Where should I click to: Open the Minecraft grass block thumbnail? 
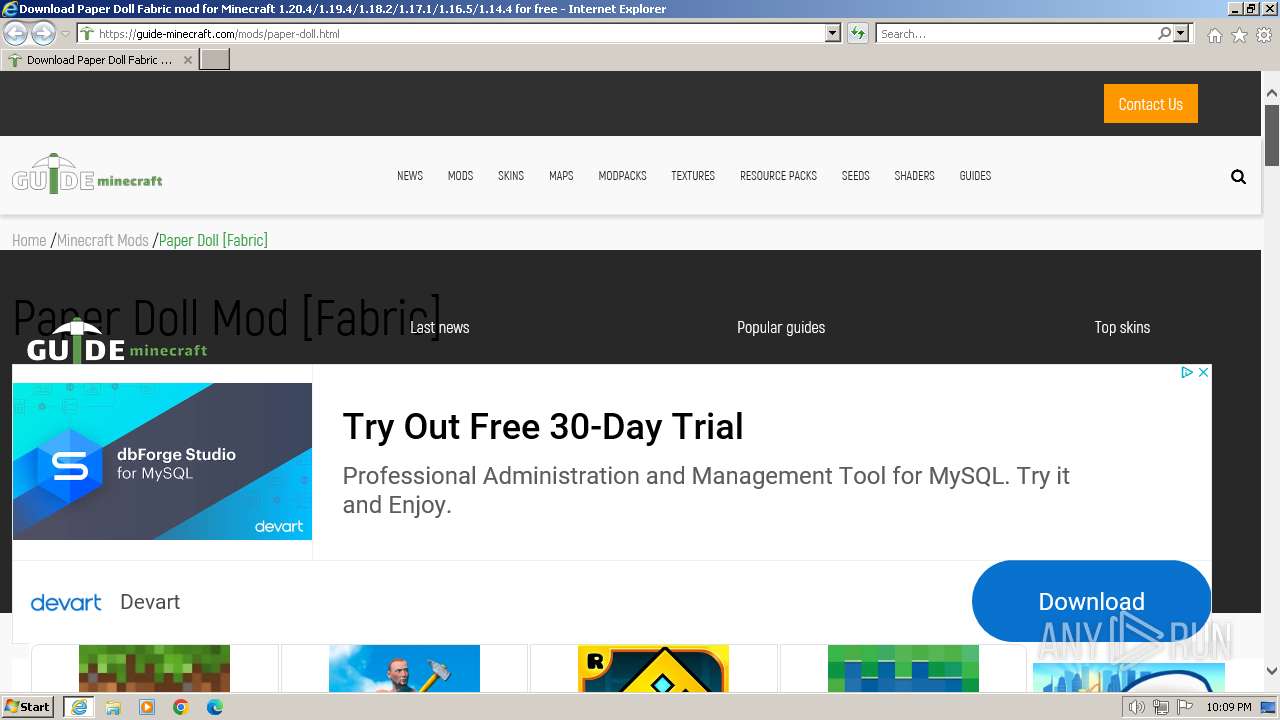pyautogui.click(x=154, y=668)
